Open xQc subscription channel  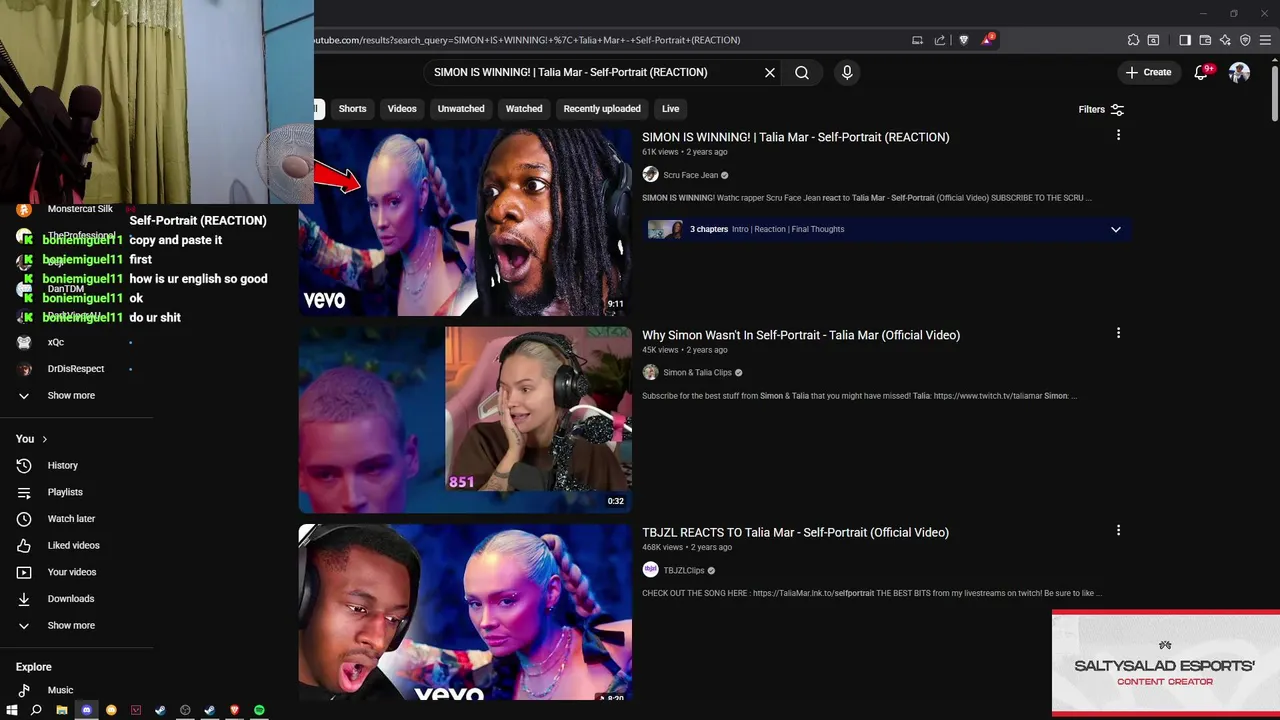(56, 342)
